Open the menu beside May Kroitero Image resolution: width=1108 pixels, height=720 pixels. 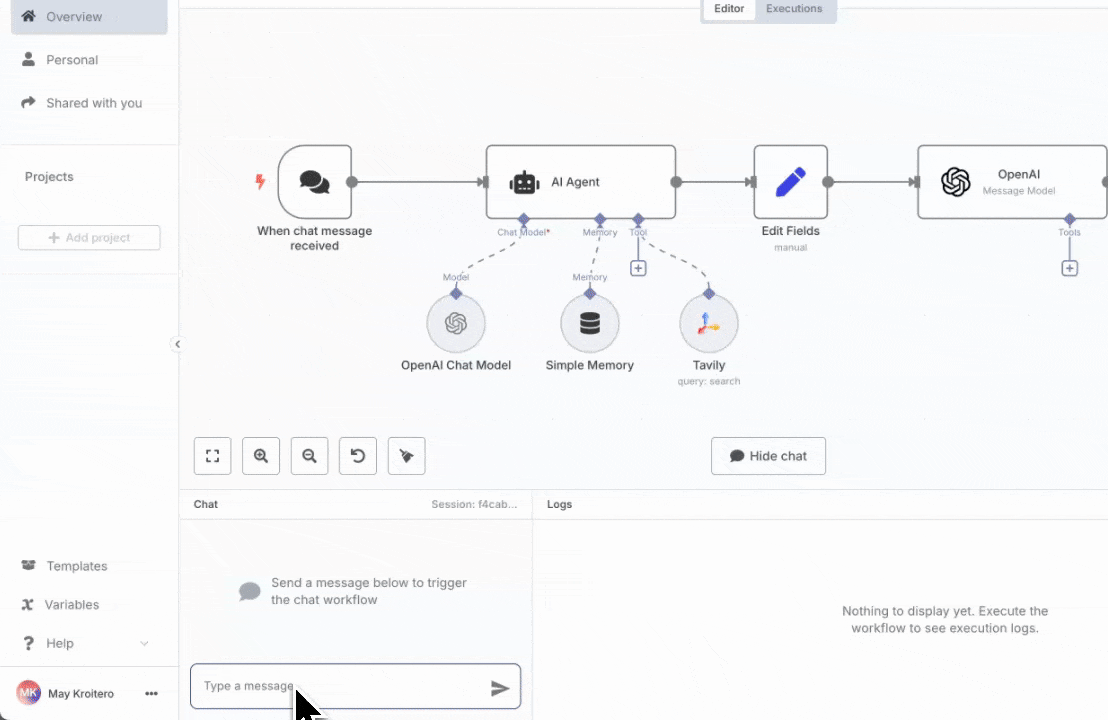coord(151,693)
